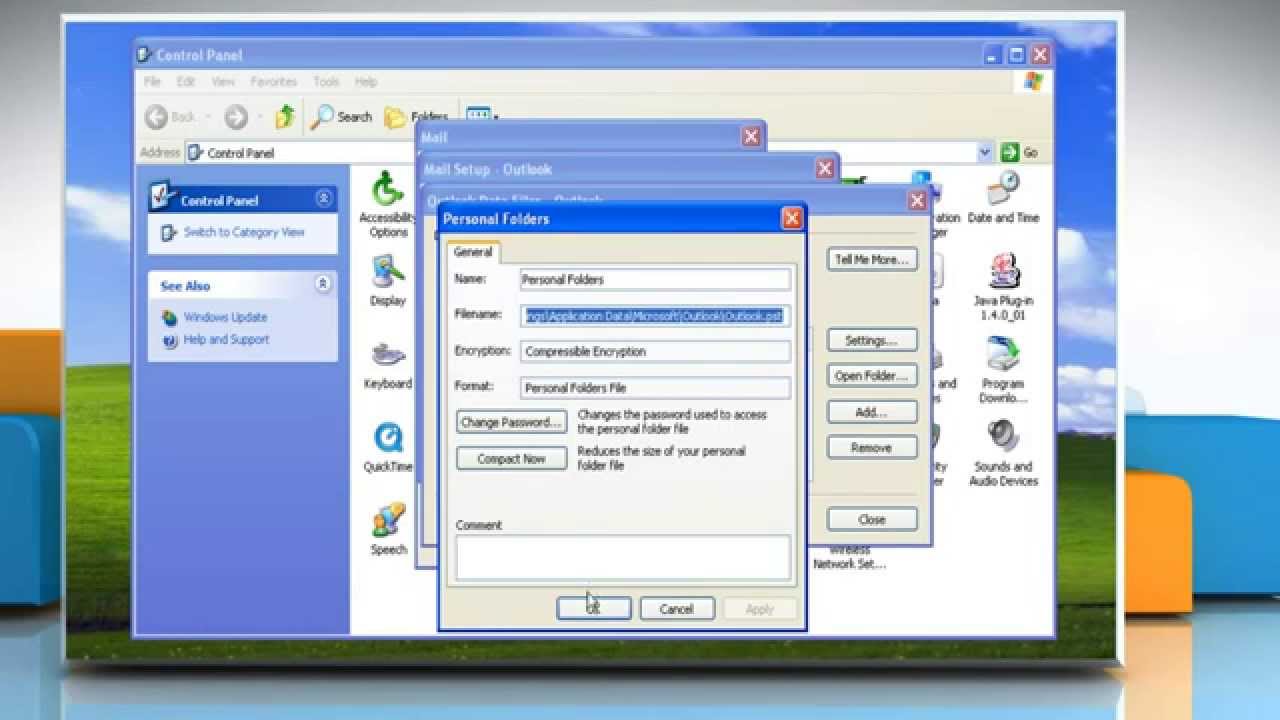Open the Keyboard control panel icon
The image size is (1280, 720).
388,355
